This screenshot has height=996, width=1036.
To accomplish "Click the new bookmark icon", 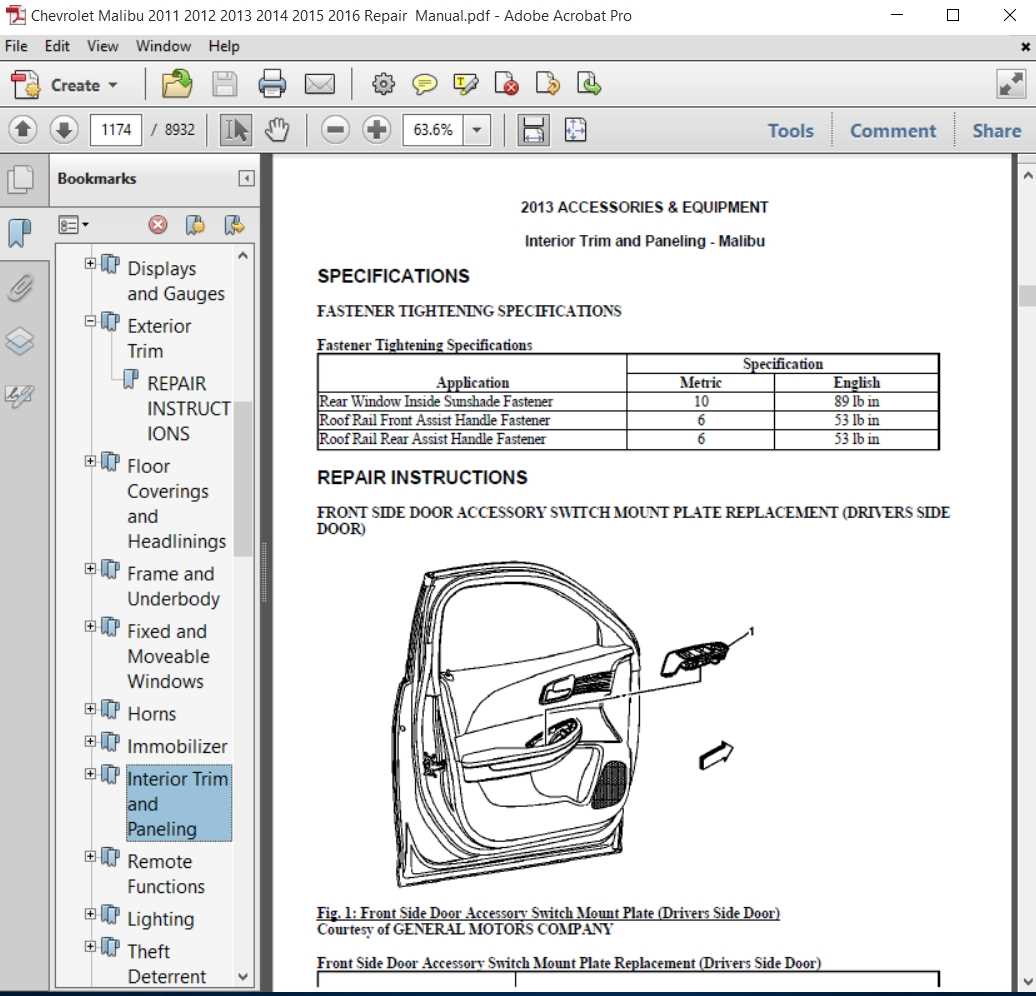I will (x=195, y=225).
